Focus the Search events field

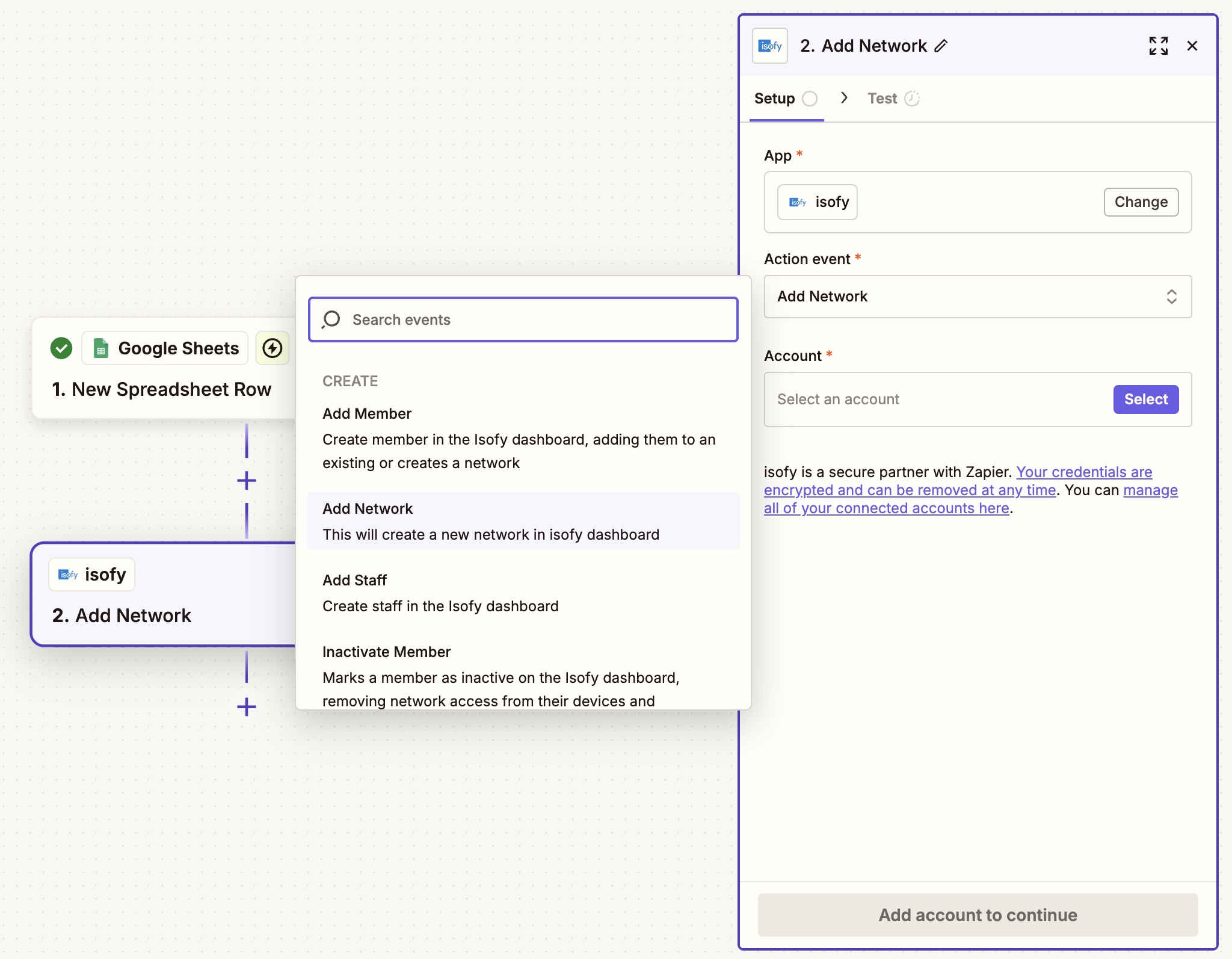pos(522,319)
